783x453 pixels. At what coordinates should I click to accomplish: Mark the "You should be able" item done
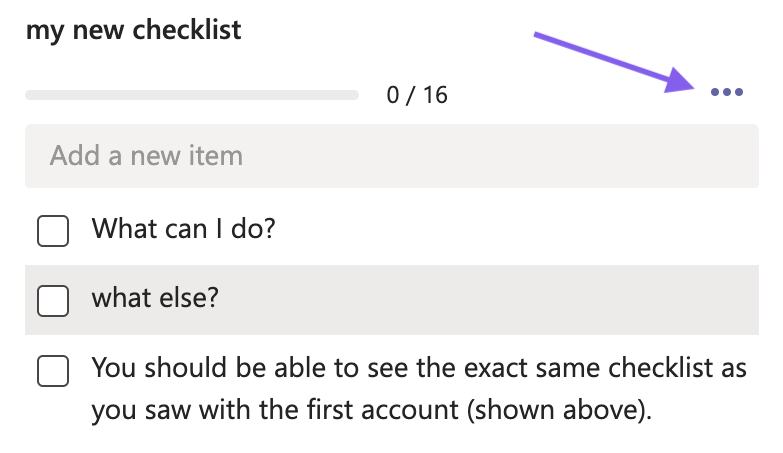click(x=53, y=372)
